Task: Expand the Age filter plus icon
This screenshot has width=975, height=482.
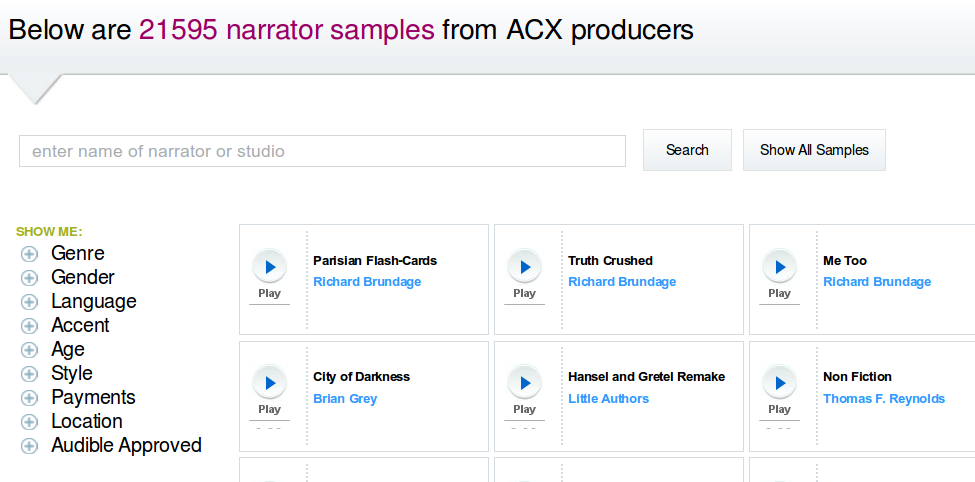Action: (x=30, y=350)
